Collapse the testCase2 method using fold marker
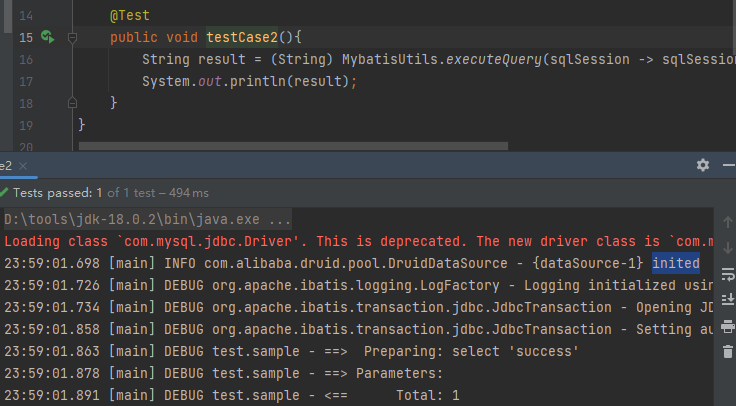Image resolution: width=736 pixels, height=406 pixels. [72, 38]
